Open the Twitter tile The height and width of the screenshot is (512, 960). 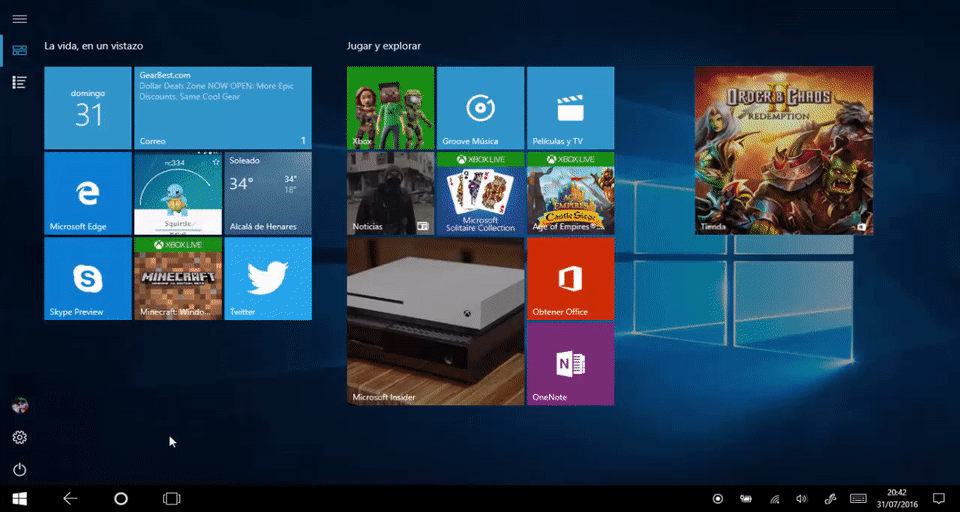click(x=267, y=278)
